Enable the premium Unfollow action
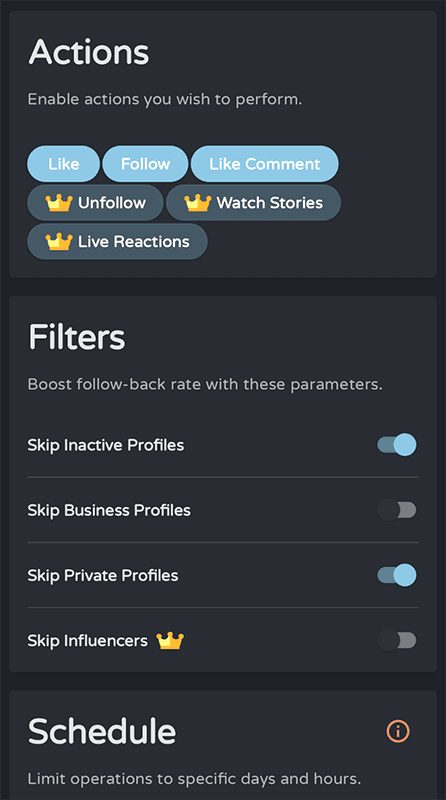This screenshot has width=446, height=800. pos(95,203)
